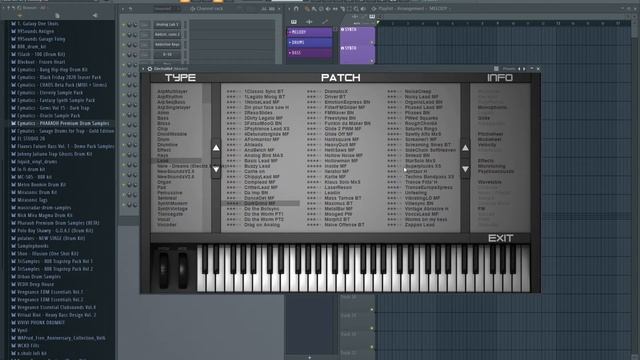Select previous preset arrow in plugin title bar
Screen dimensions: 640x360
519,69
